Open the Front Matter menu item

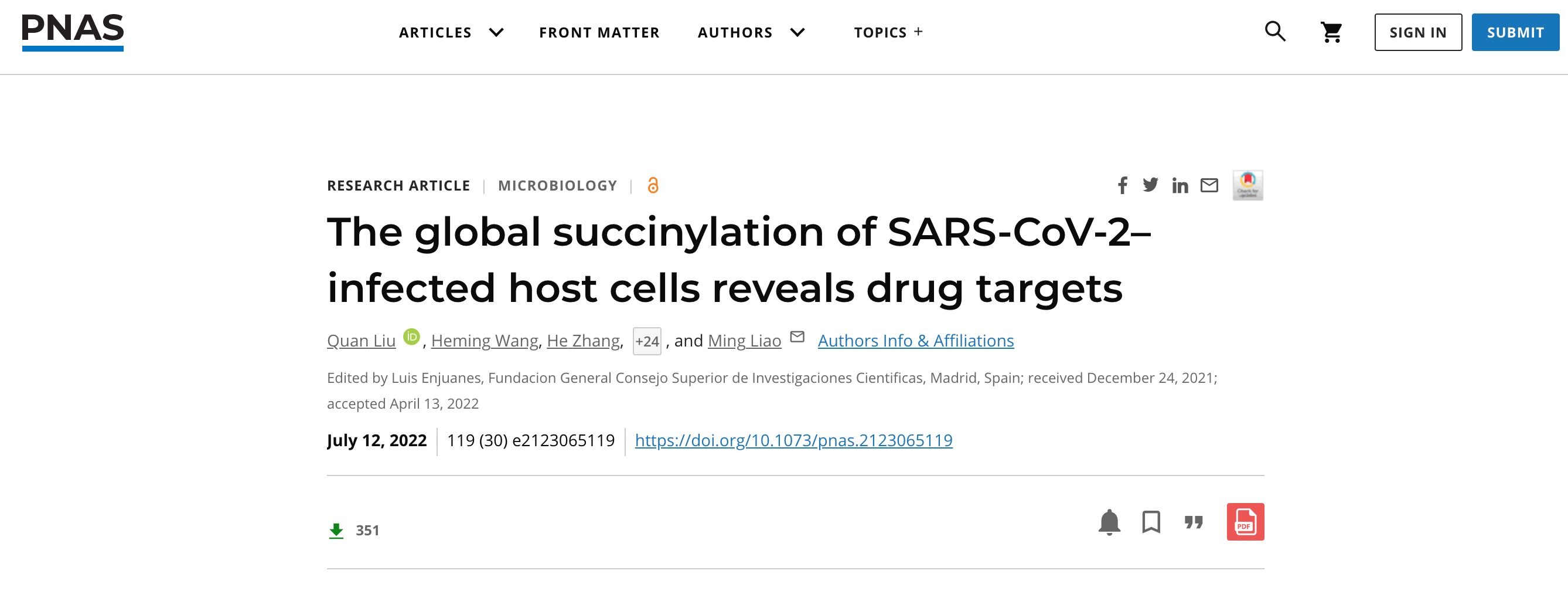(x=599, y=32)
